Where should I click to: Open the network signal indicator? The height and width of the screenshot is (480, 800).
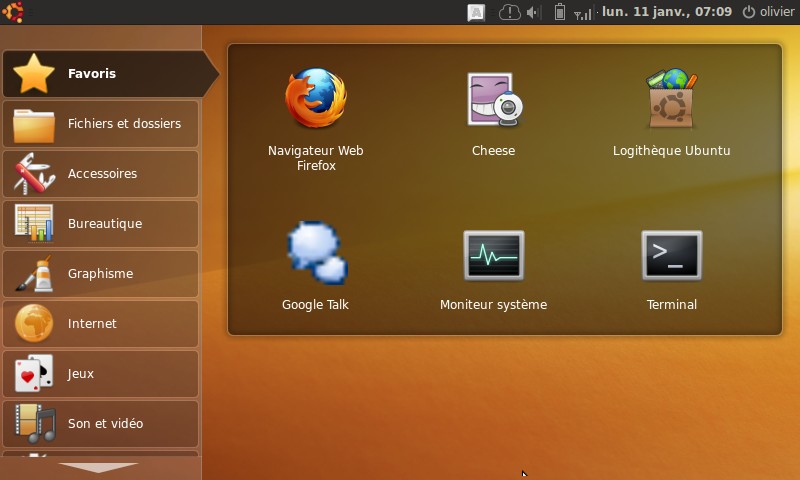[x=583, y=13]
